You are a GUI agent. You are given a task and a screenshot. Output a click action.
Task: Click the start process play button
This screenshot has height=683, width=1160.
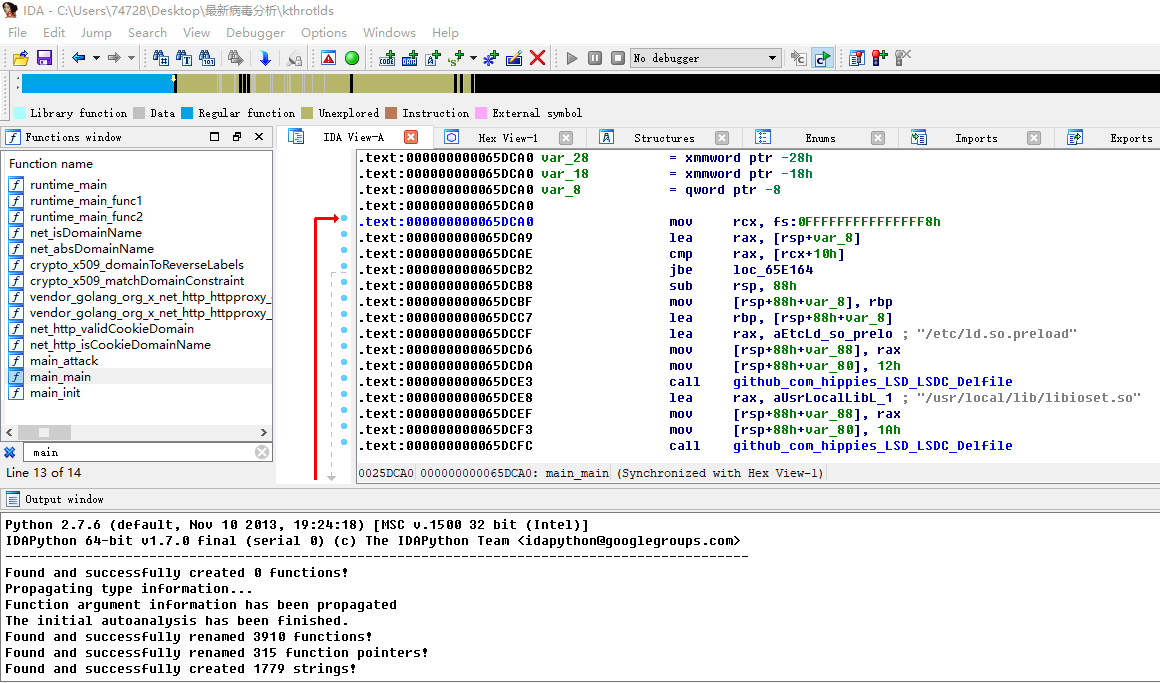point(572,58)
